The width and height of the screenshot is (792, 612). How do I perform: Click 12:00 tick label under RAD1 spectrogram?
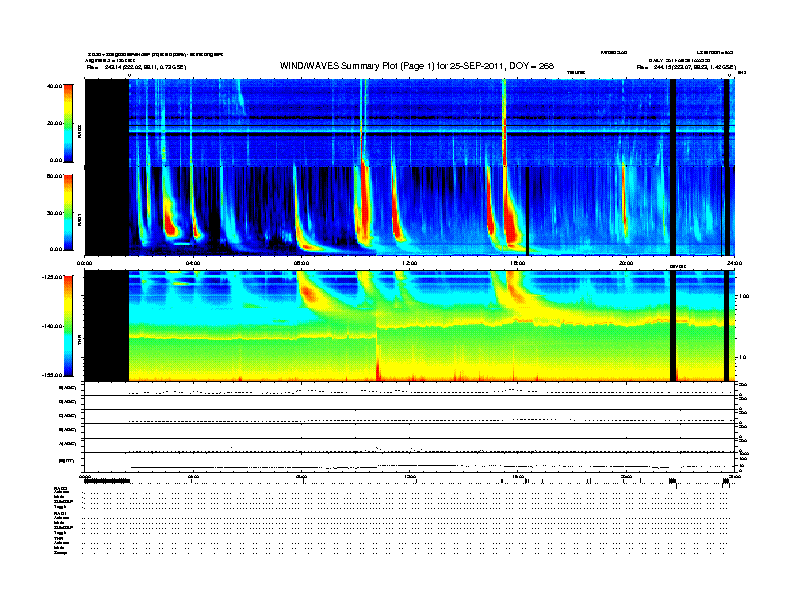pyautogui.click(x=410, y=263)
